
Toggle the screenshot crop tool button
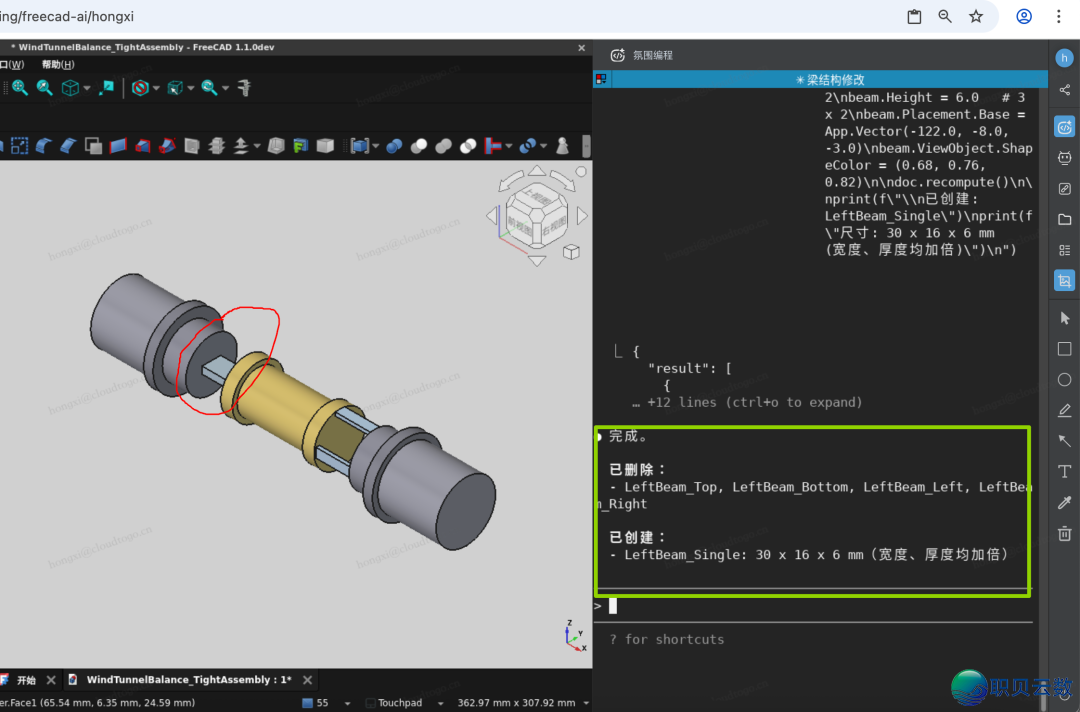1064,281
